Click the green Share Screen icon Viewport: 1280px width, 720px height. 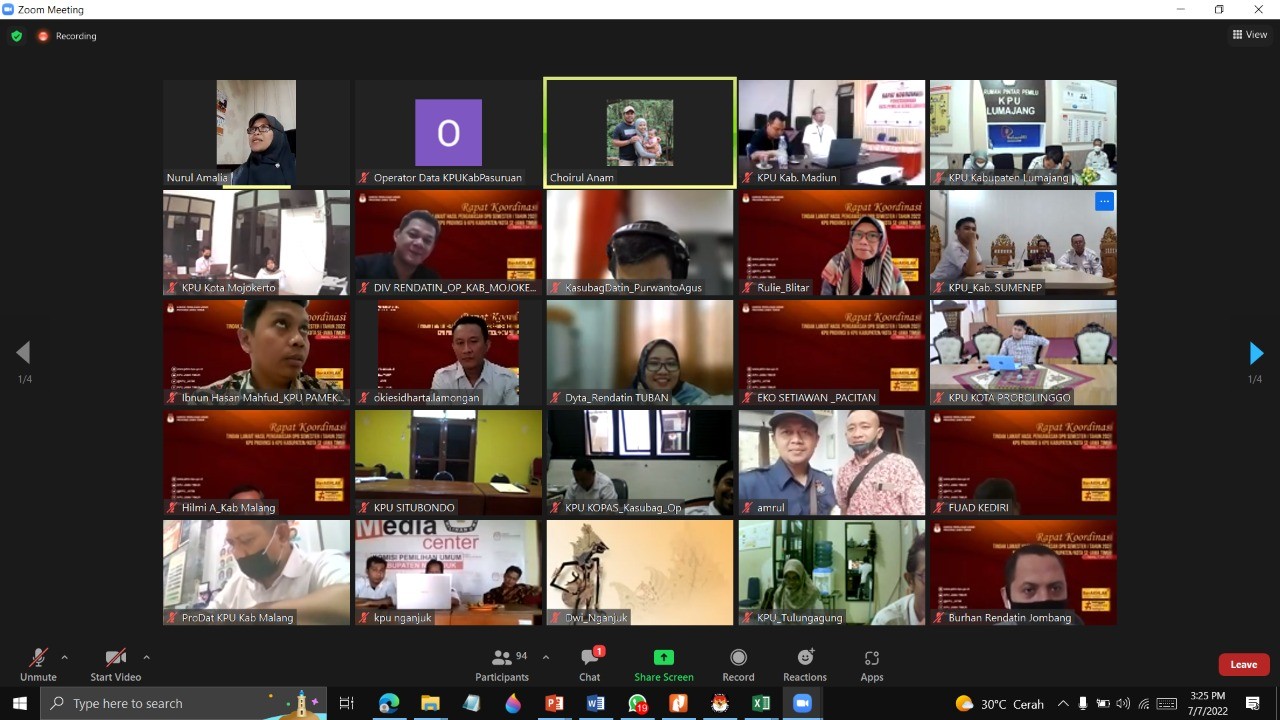point(664,664)
